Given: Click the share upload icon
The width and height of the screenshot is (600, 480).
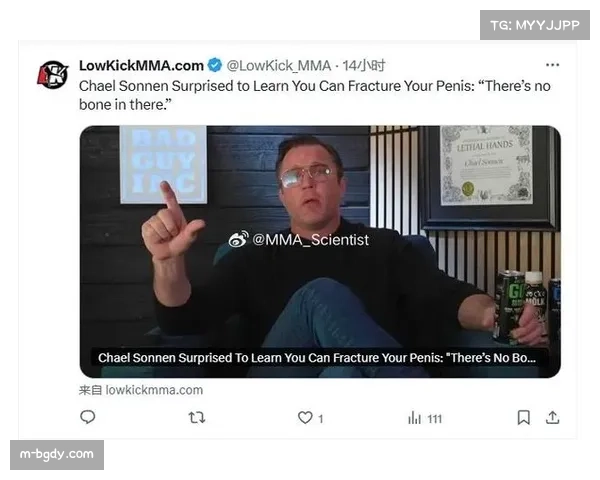Looking at the screenshot, I should [x=552, y=417].
